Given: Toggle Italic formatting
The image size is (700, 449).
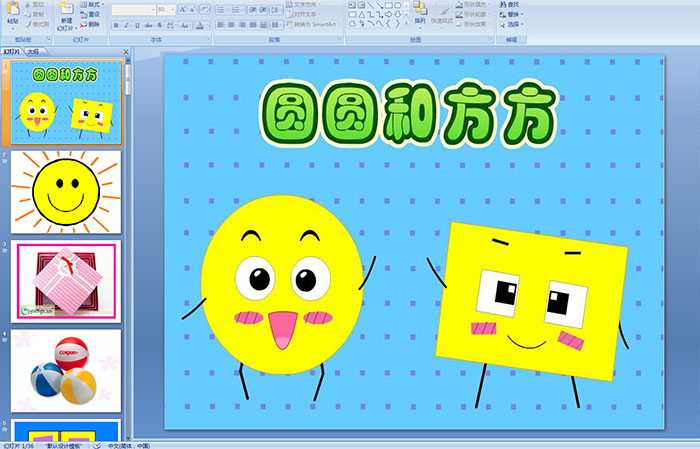Looking at the screenshot, I should pyautogui.click(x=126, y=25).
